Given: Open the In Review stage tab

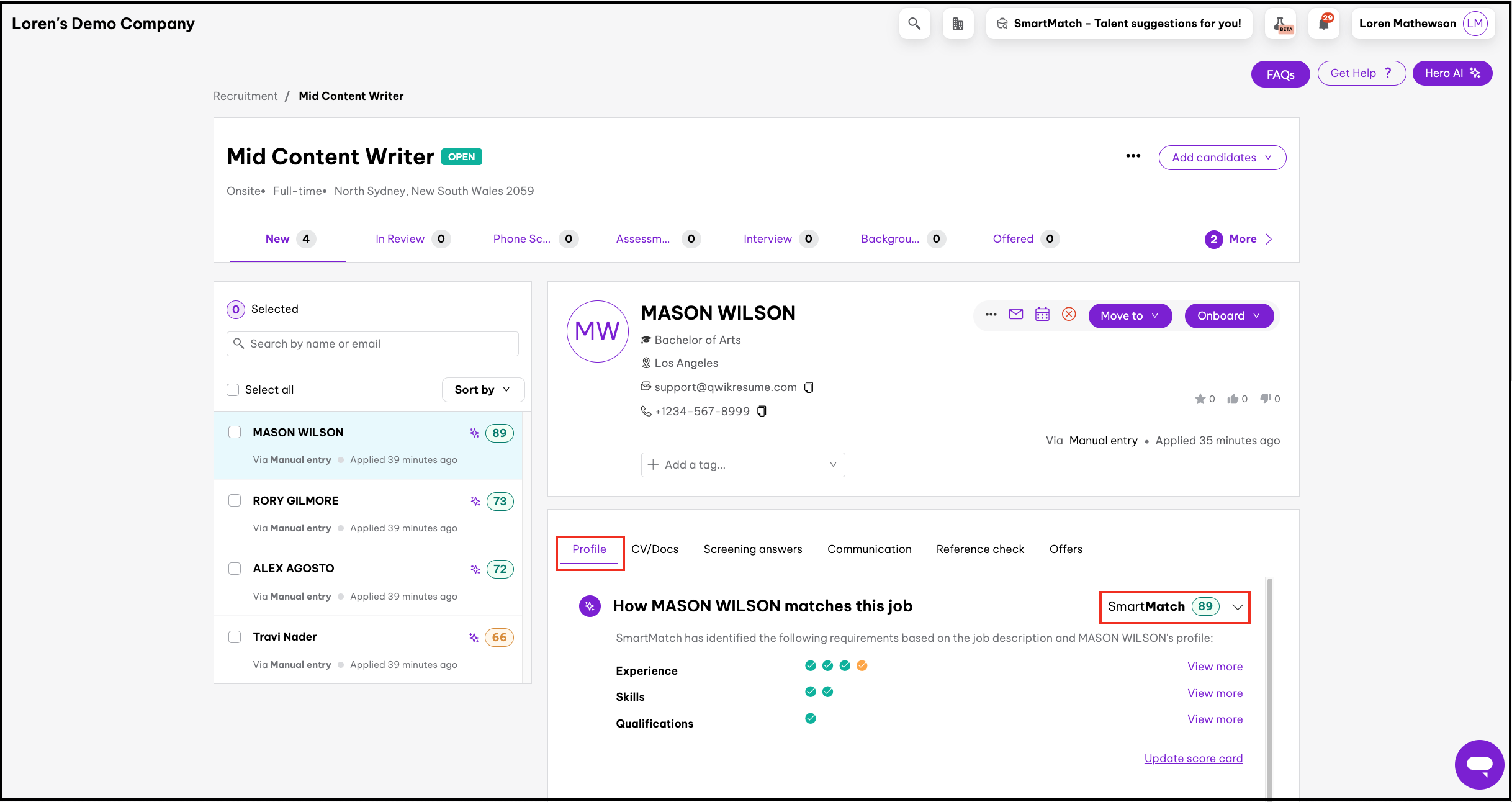Looking at the screenshot, I should [x=400, y=239].
